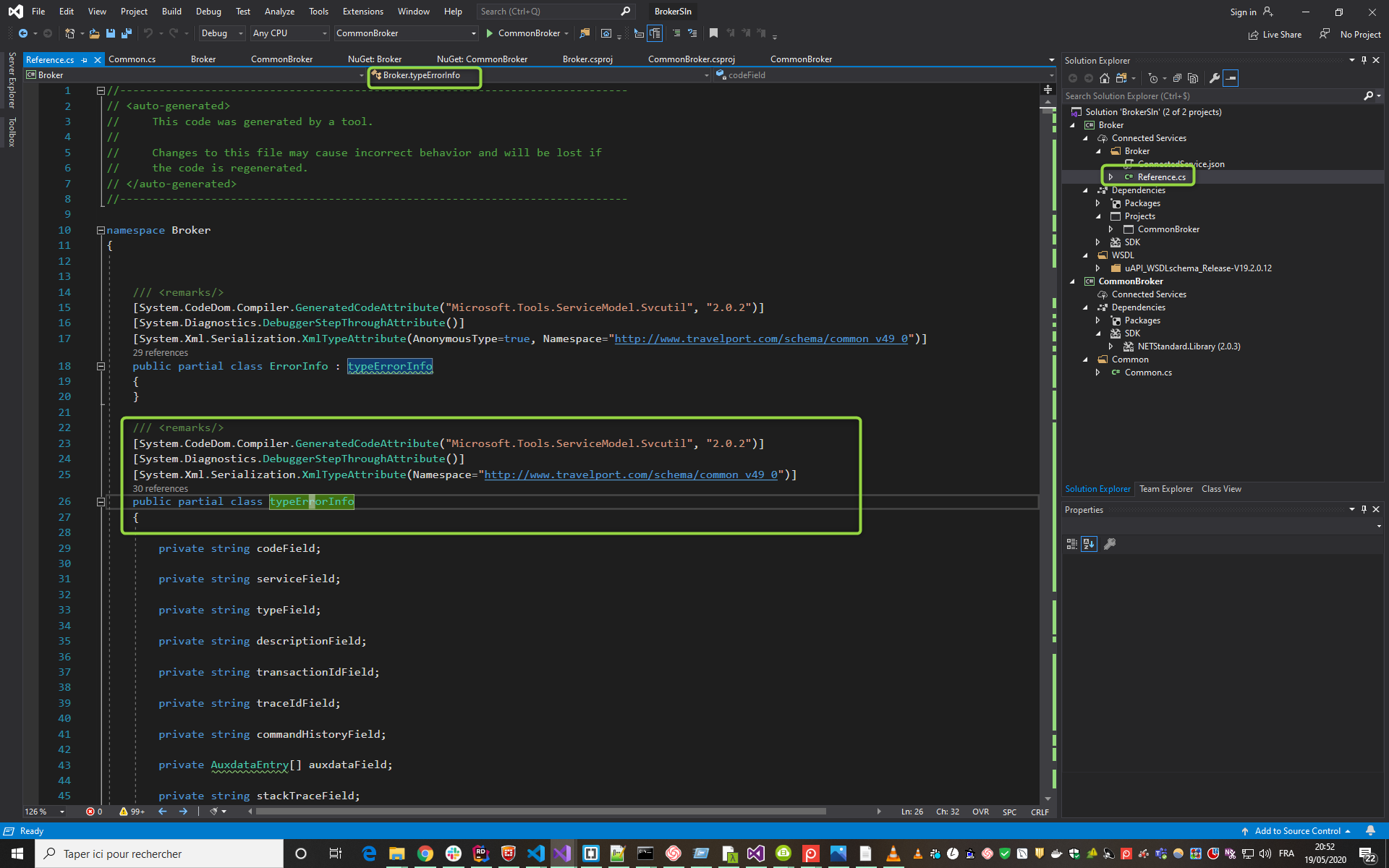Screen dimensions: 1389x868
Task: Open Visual Studio Code from the taskbar
Action: (x=536, y=854)
